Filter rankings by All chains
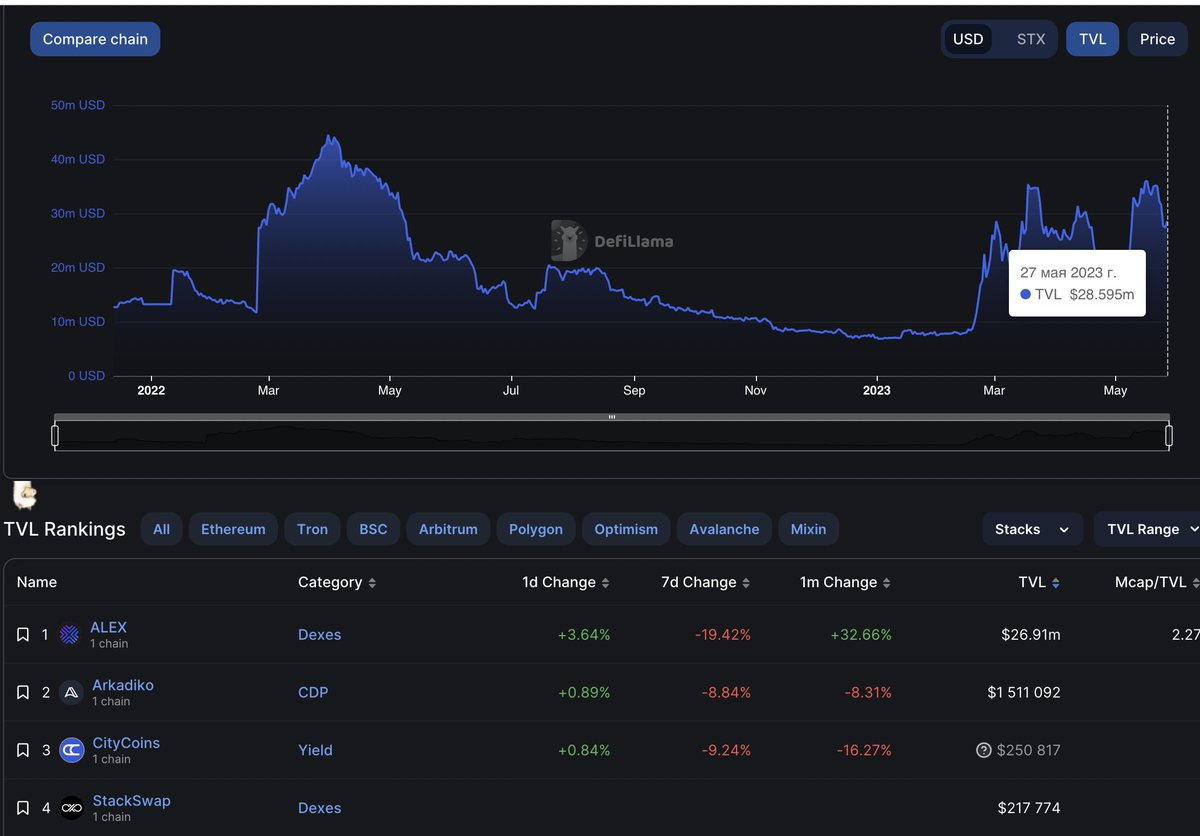 (162, 529)
